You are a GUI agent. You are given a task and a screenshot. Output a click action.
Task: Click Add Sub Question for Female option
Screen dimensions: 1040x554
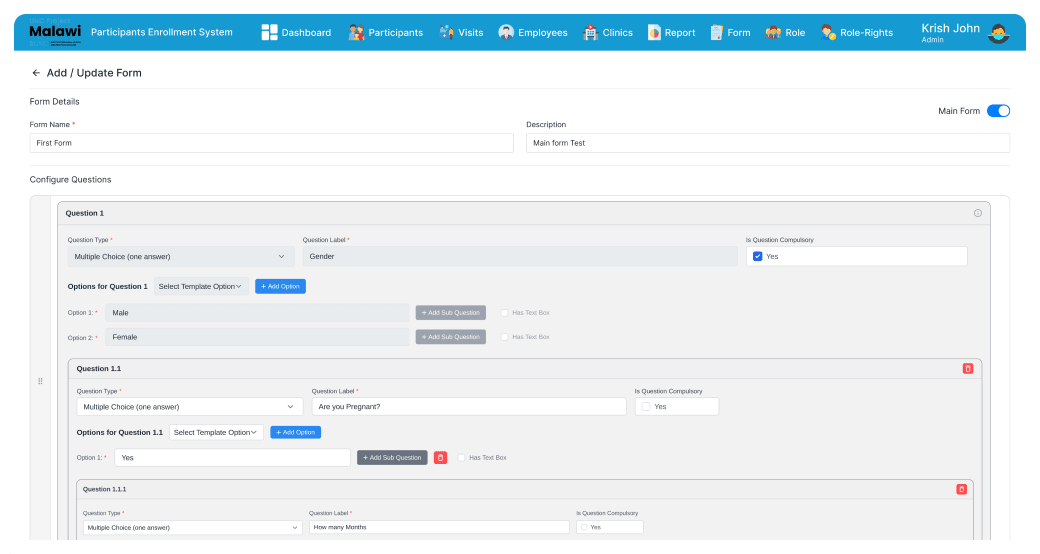click(451, 337)
